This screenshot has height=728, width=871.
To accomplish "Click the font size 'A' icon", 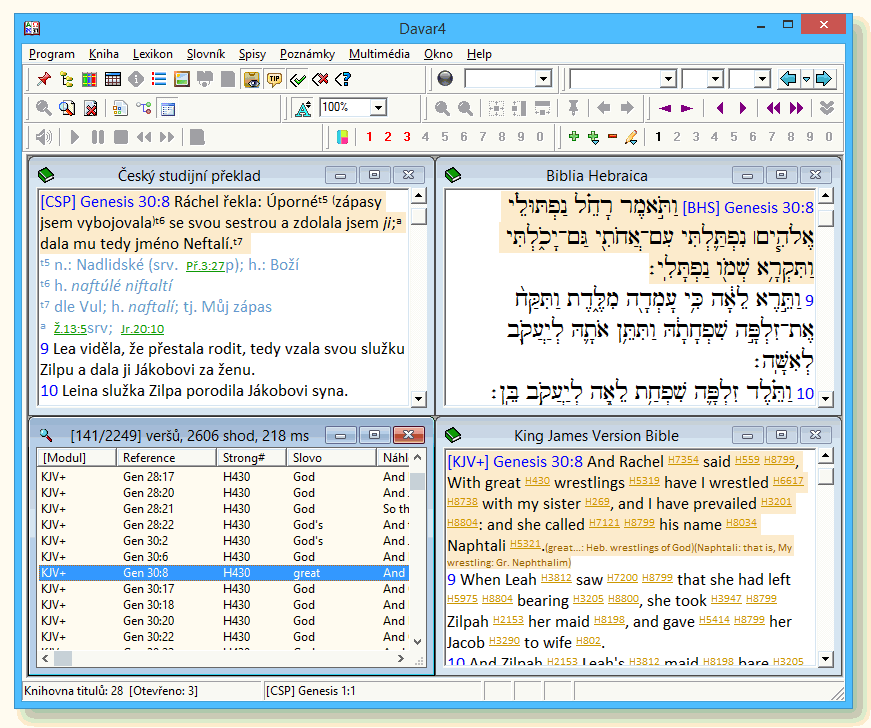I will tap(304, 108).
